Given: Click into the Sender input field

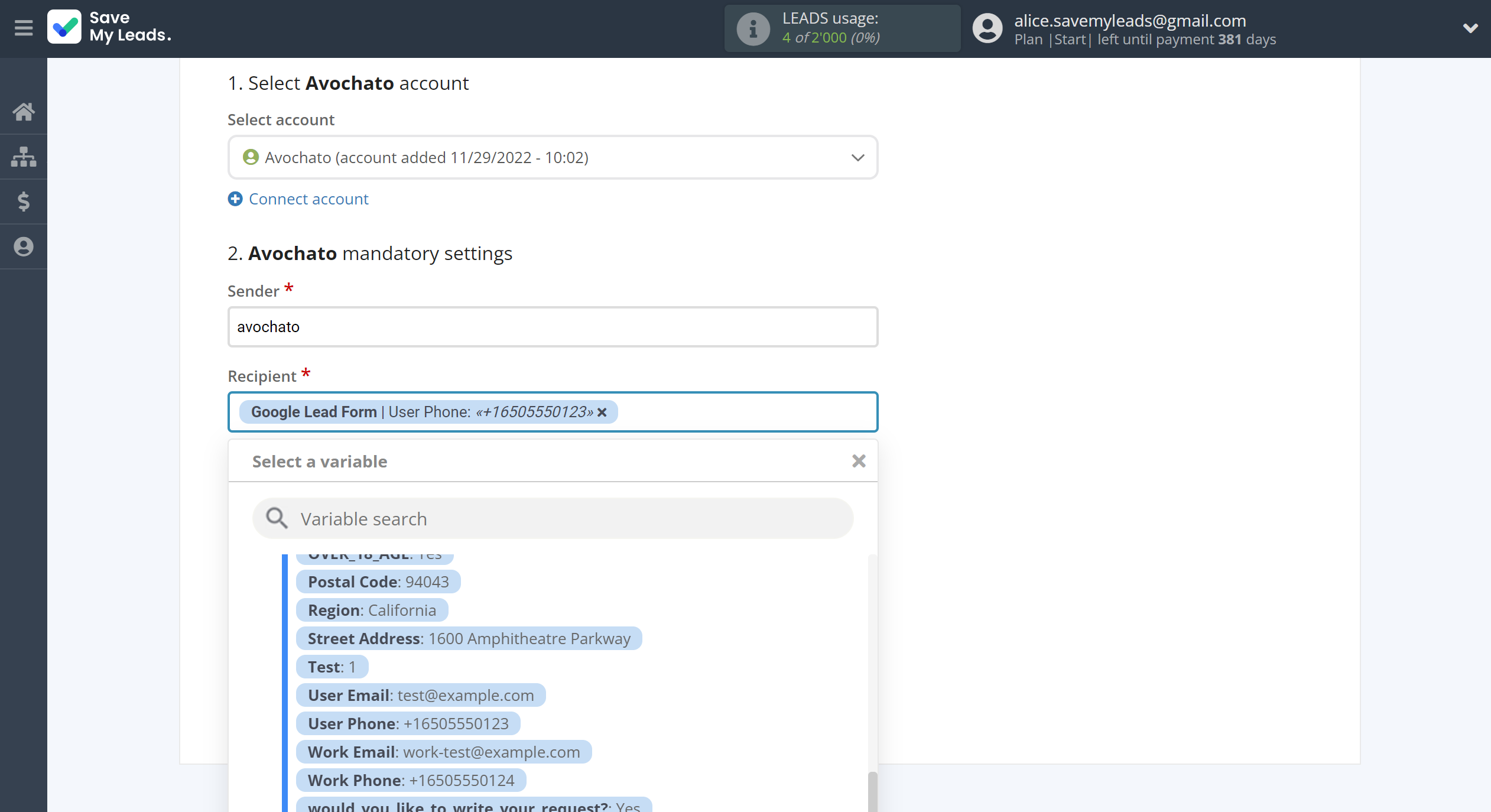Looking at the screenshot, I should click(553, 327).
